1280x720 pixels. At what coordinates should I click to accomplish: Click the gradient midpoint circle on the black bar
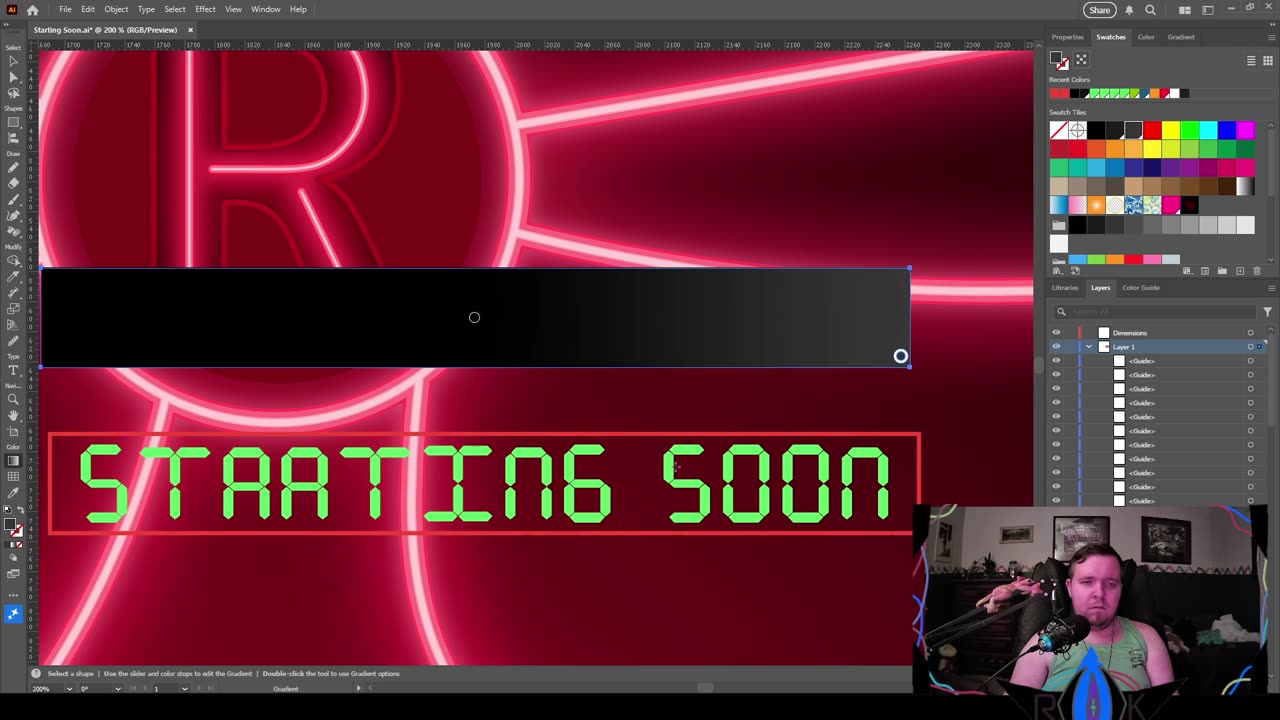point(474,318)
